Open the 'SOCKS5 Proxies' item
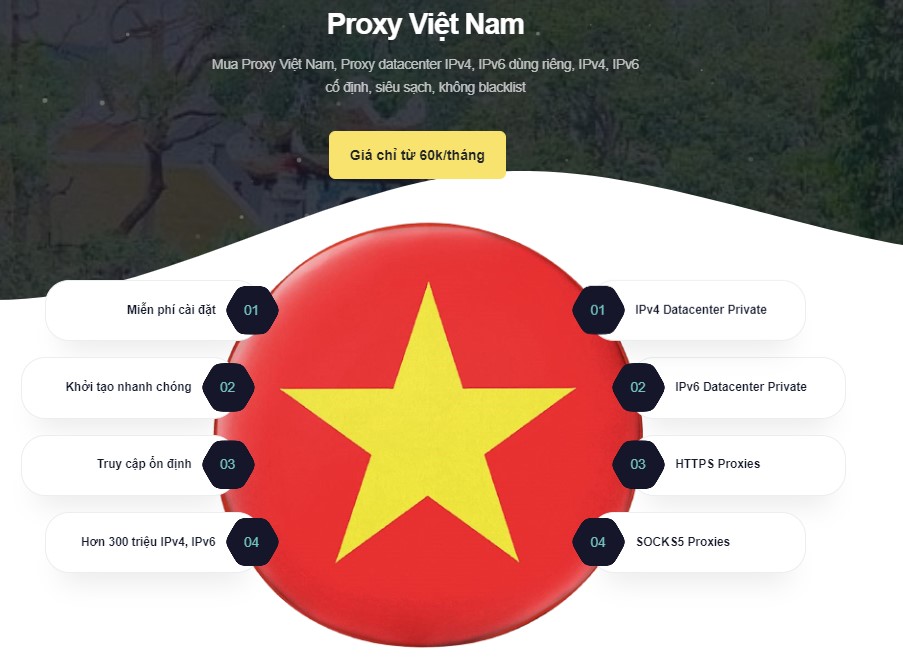903x658 pixels. pyautogui.click(x=700, y=542)
